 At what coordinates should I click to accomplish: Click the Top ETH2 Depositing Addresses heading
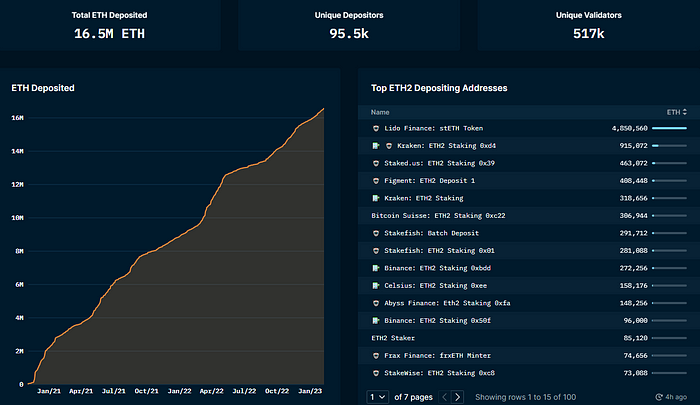(439, 88)
